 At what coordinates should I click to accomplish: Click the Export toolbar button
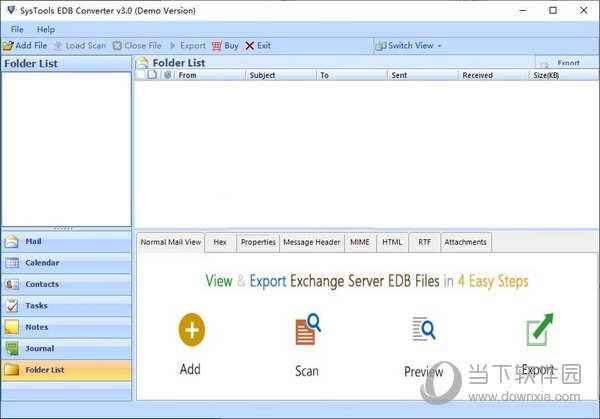[188, 46]
